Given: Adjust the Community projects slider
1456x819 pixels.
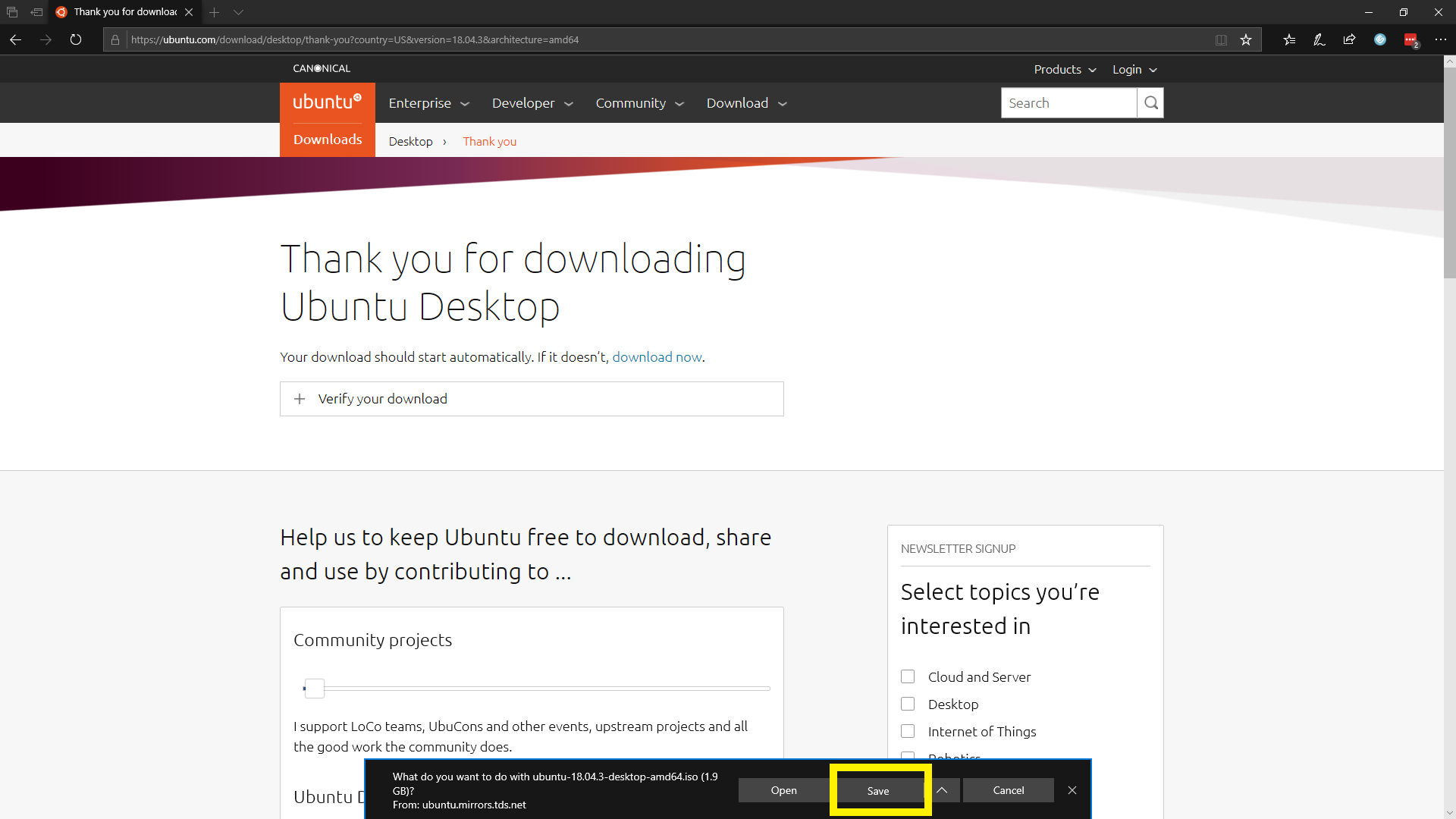Looking at the screenshot, I should pyautogui.click(x=314, y=689).
